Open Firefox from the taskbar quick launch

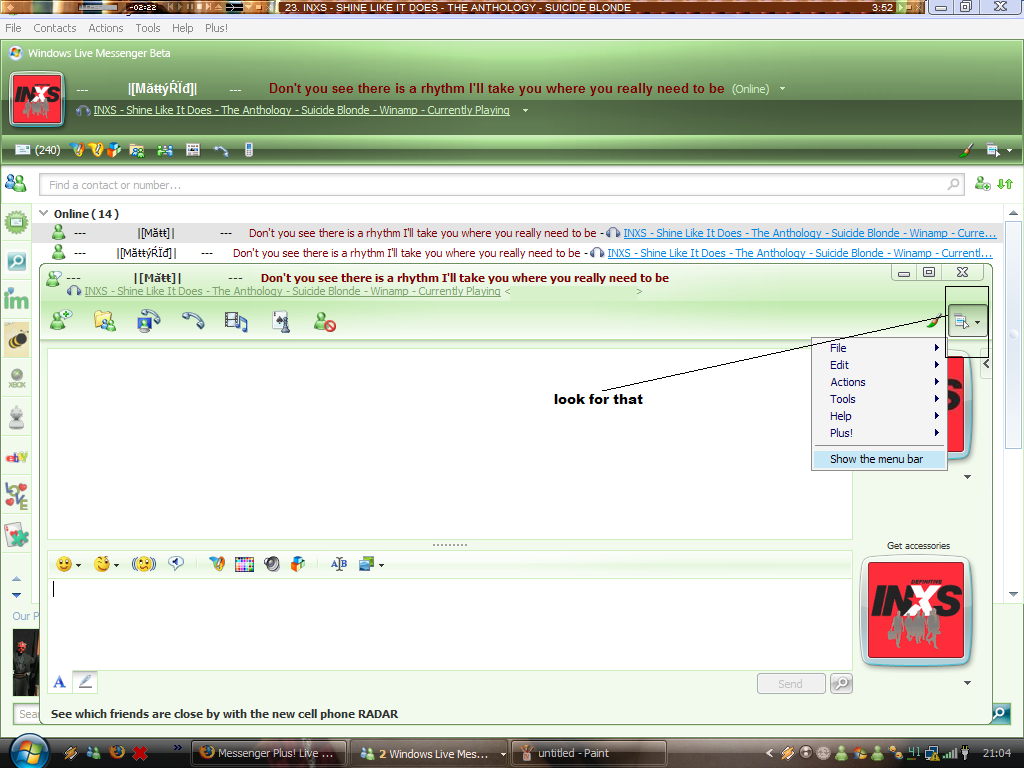(x=117, y=752)
